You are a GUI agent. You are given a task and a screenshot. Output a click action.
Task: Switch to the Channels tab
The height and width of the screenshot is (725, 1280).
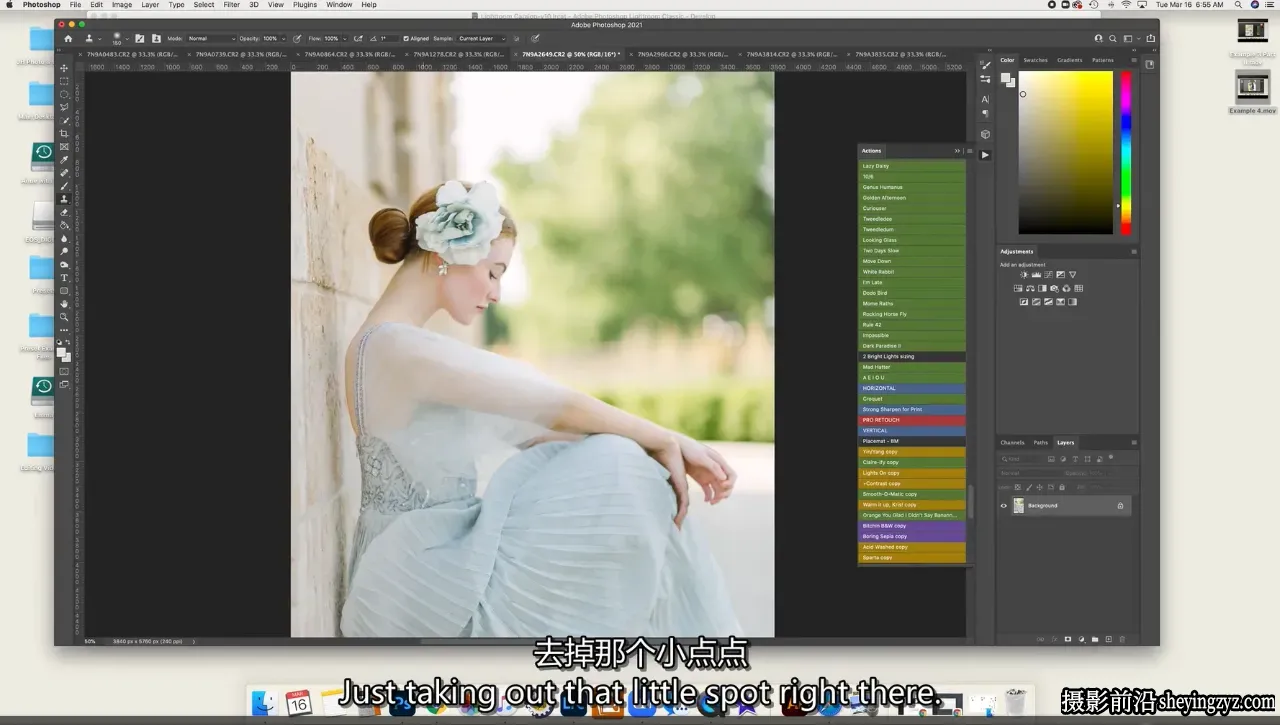pos(1013,442)
